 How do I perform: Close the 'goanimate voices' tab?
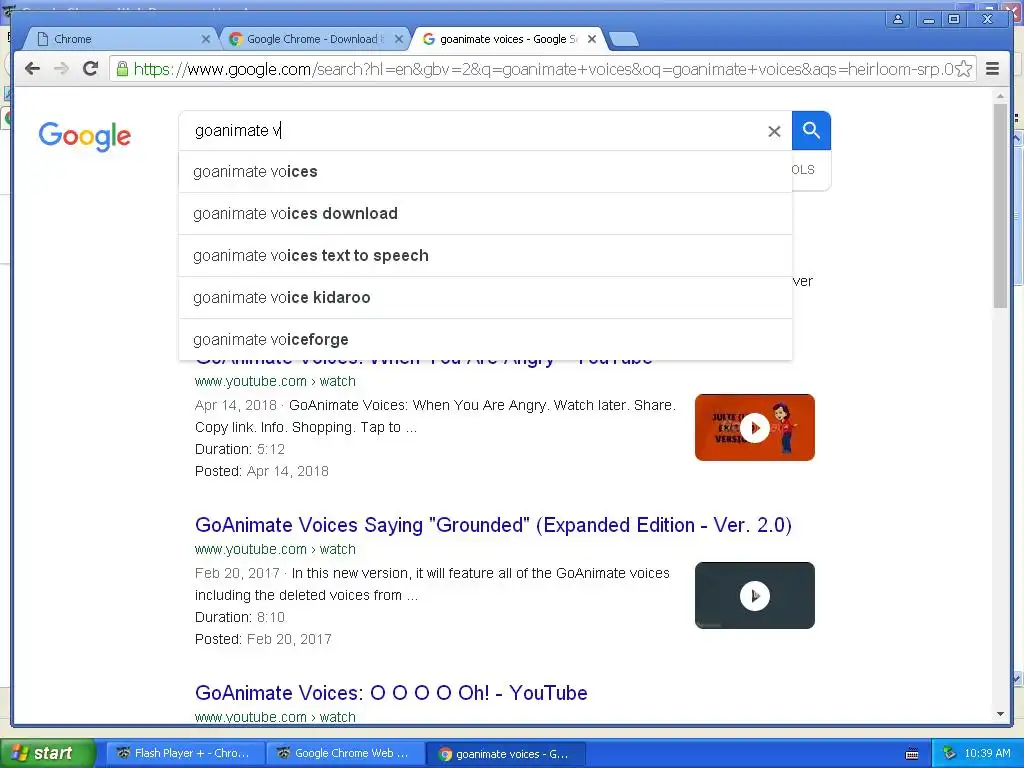coord(592,39)
